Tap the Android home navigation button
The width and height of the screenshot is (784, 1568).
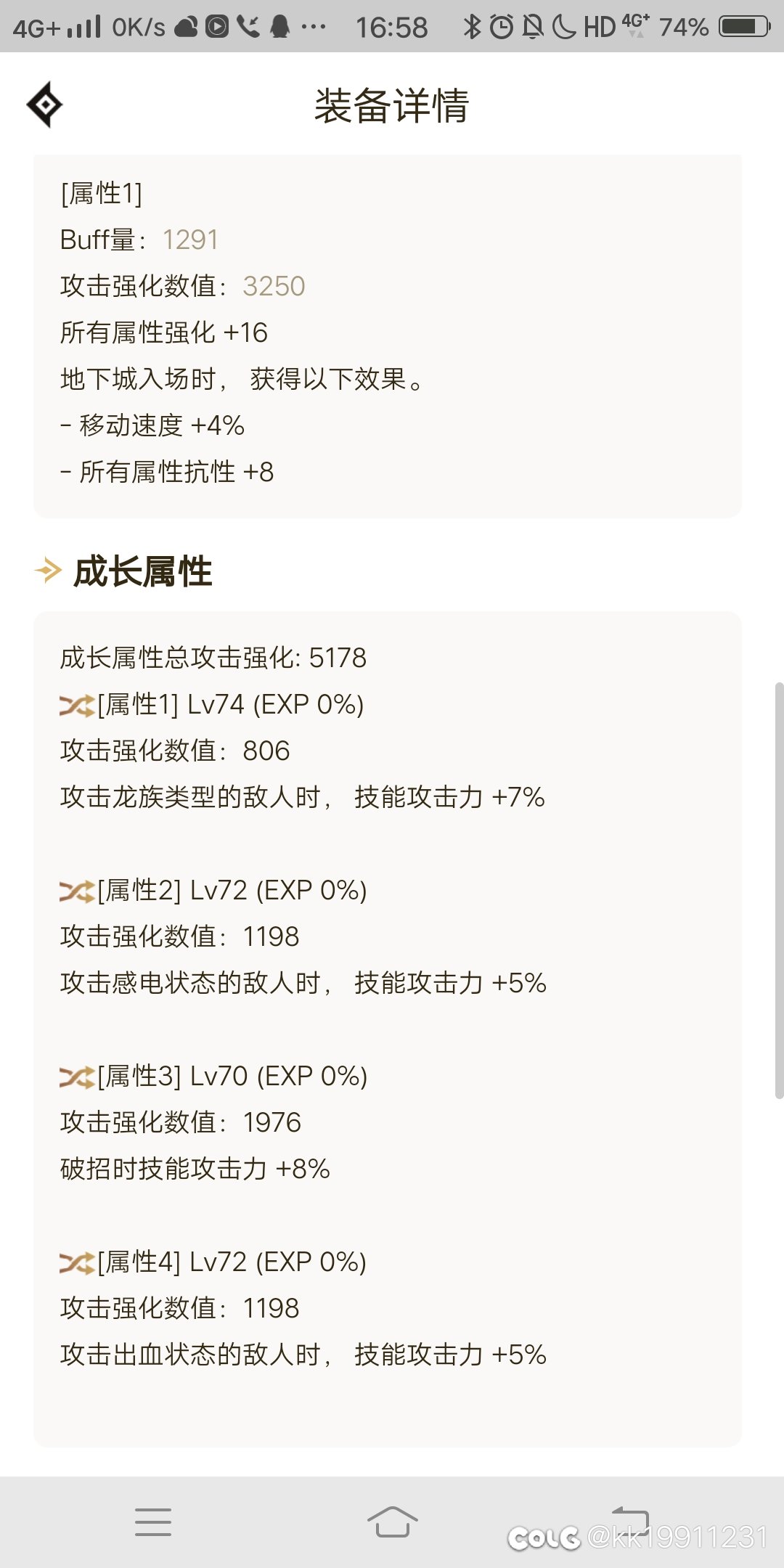point(392,1522)
